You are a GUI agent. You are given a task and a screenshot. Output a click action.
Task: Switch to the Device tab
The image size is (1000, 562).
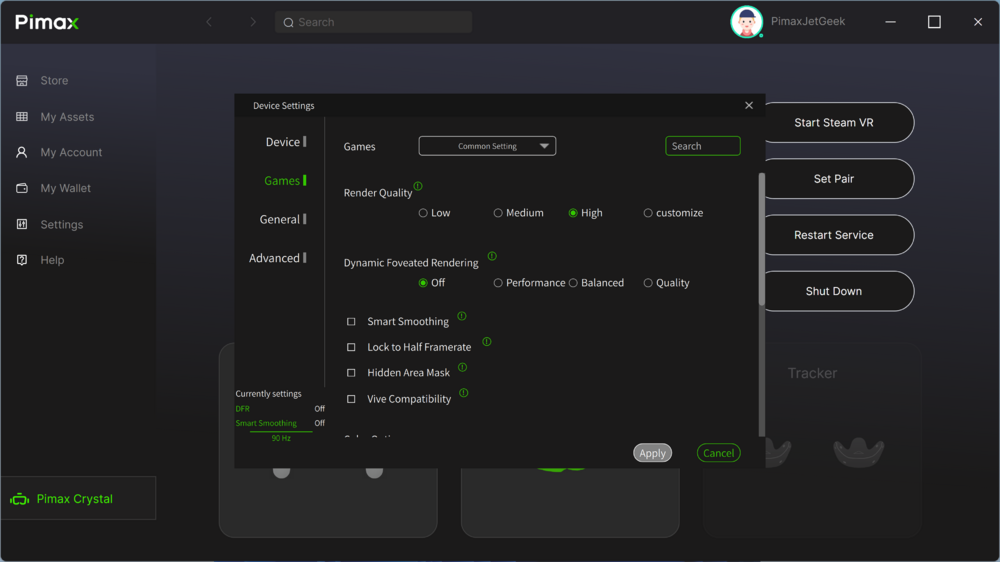tap(285, 142)
